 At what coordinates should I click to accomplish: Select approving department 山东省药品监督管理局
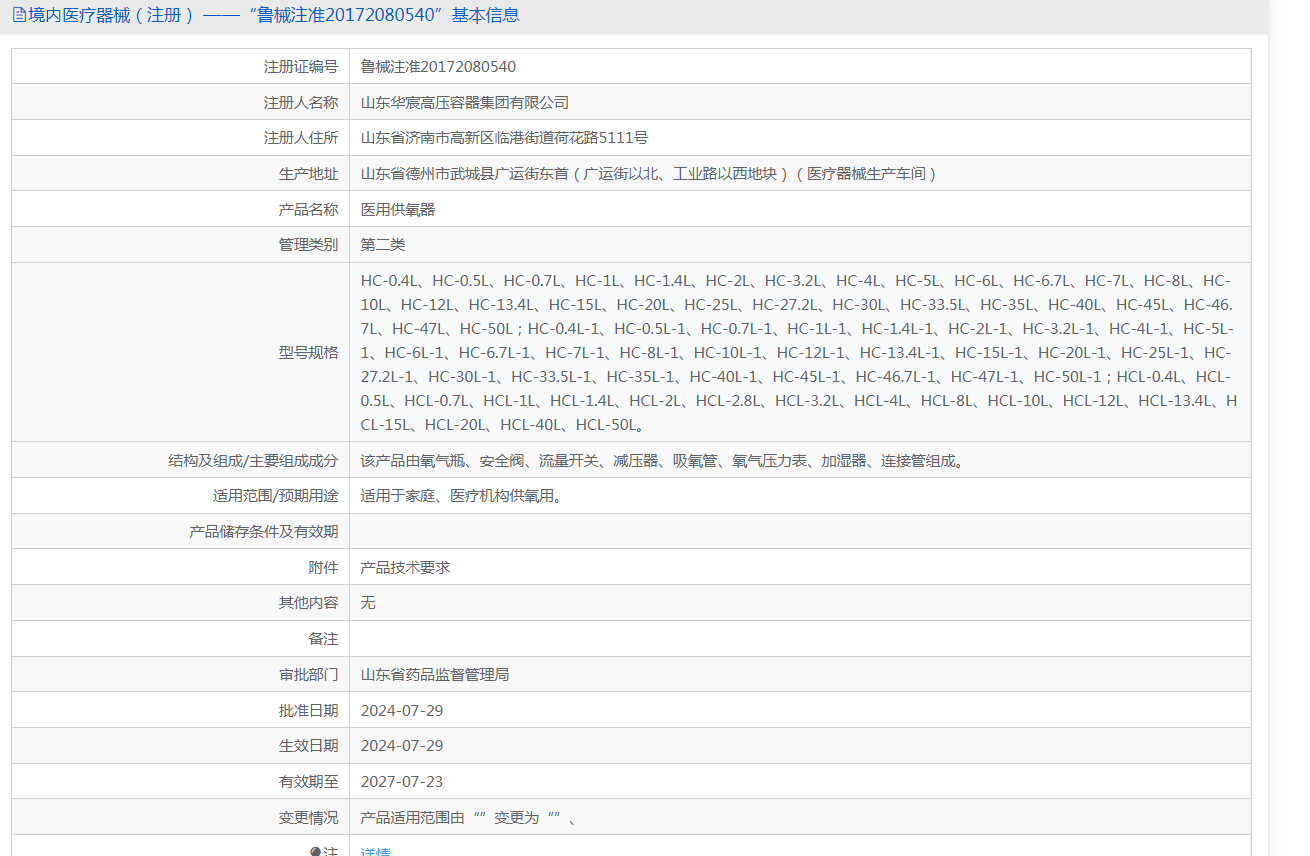point(435,675)
